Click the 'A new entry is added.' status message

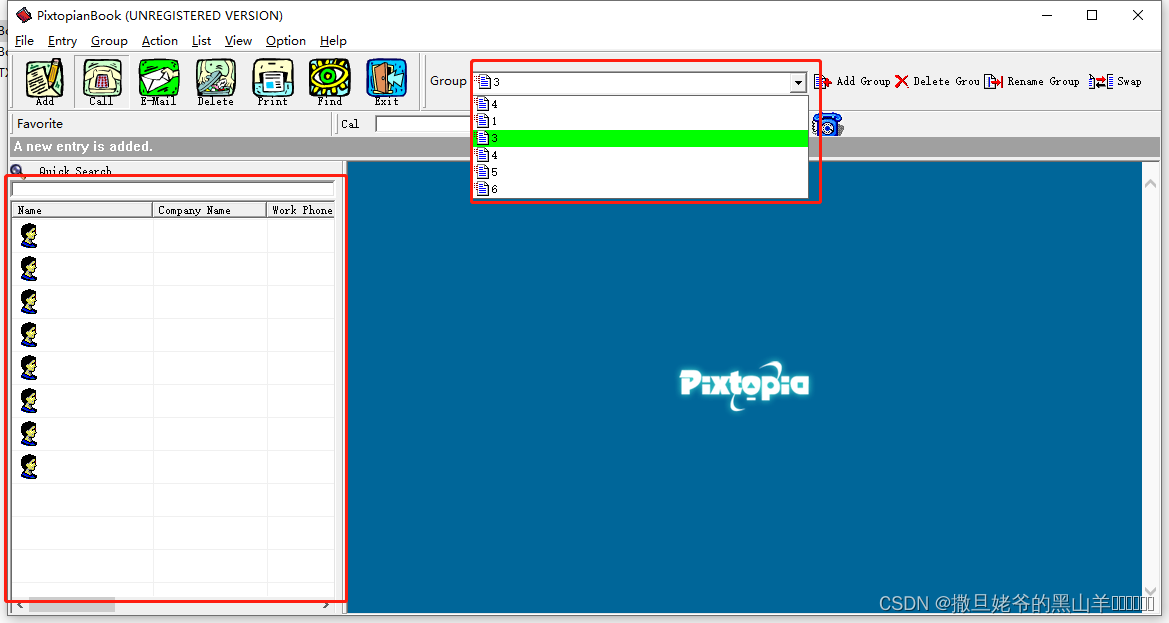(x=83, y=146)
